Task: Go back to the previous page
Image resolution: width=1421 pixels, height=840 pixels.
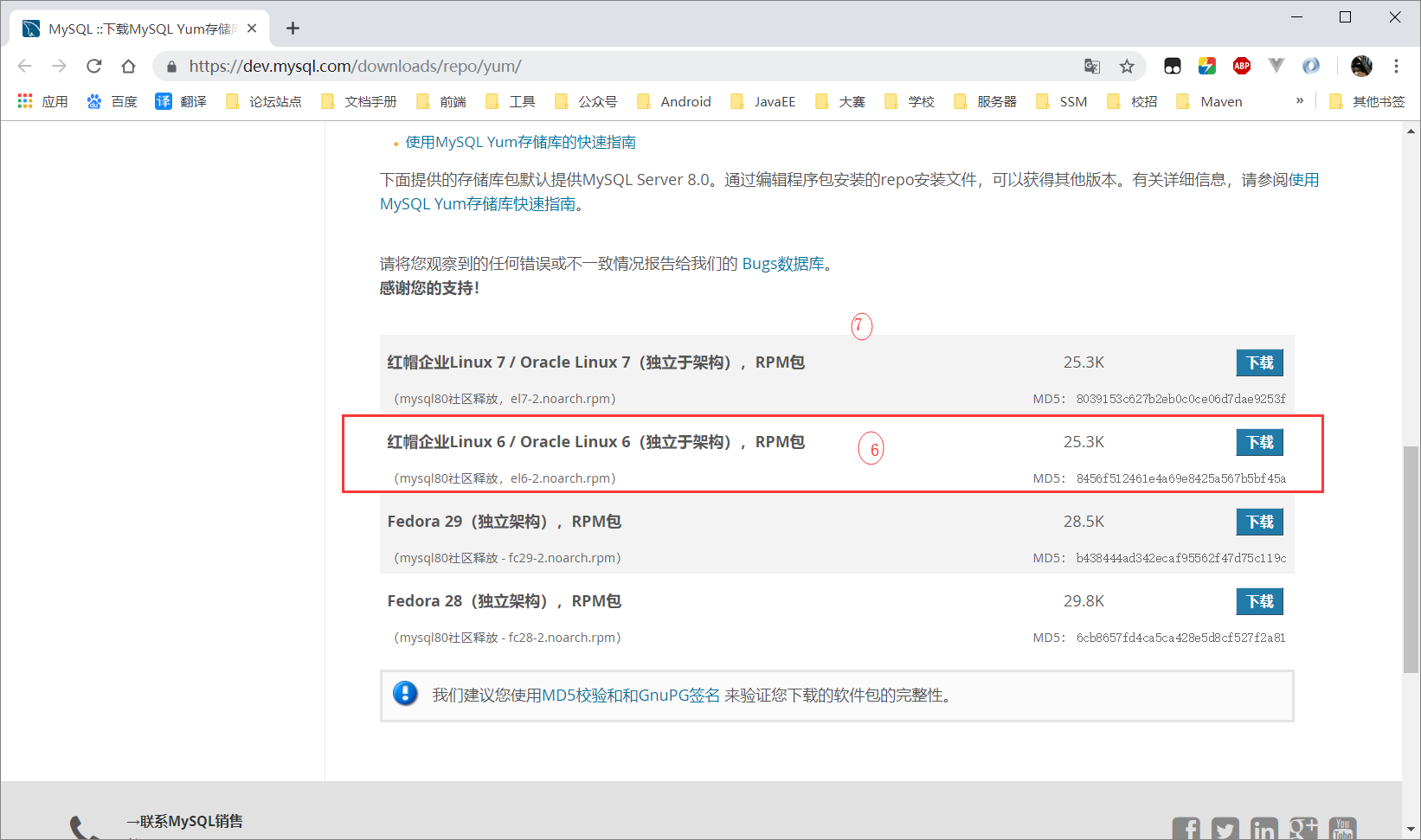Action: click(x=24, y=66)
